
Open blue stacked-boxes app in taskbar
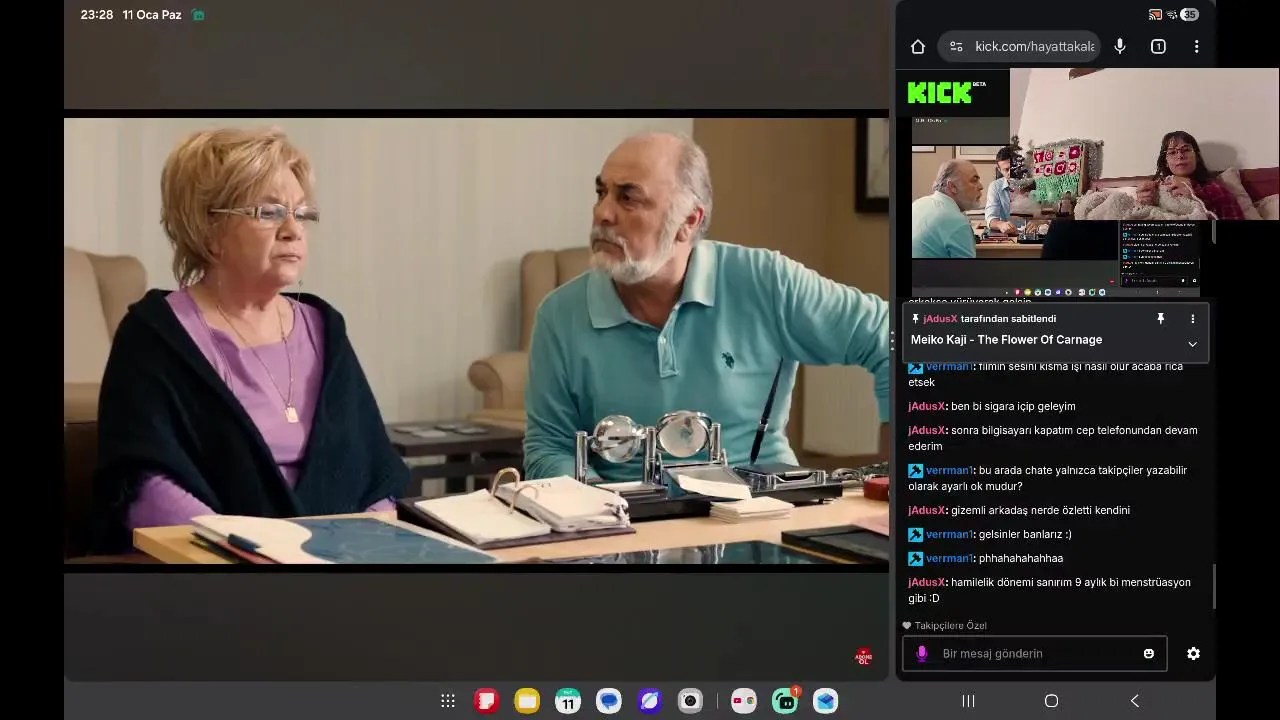(x=825, y=701)
